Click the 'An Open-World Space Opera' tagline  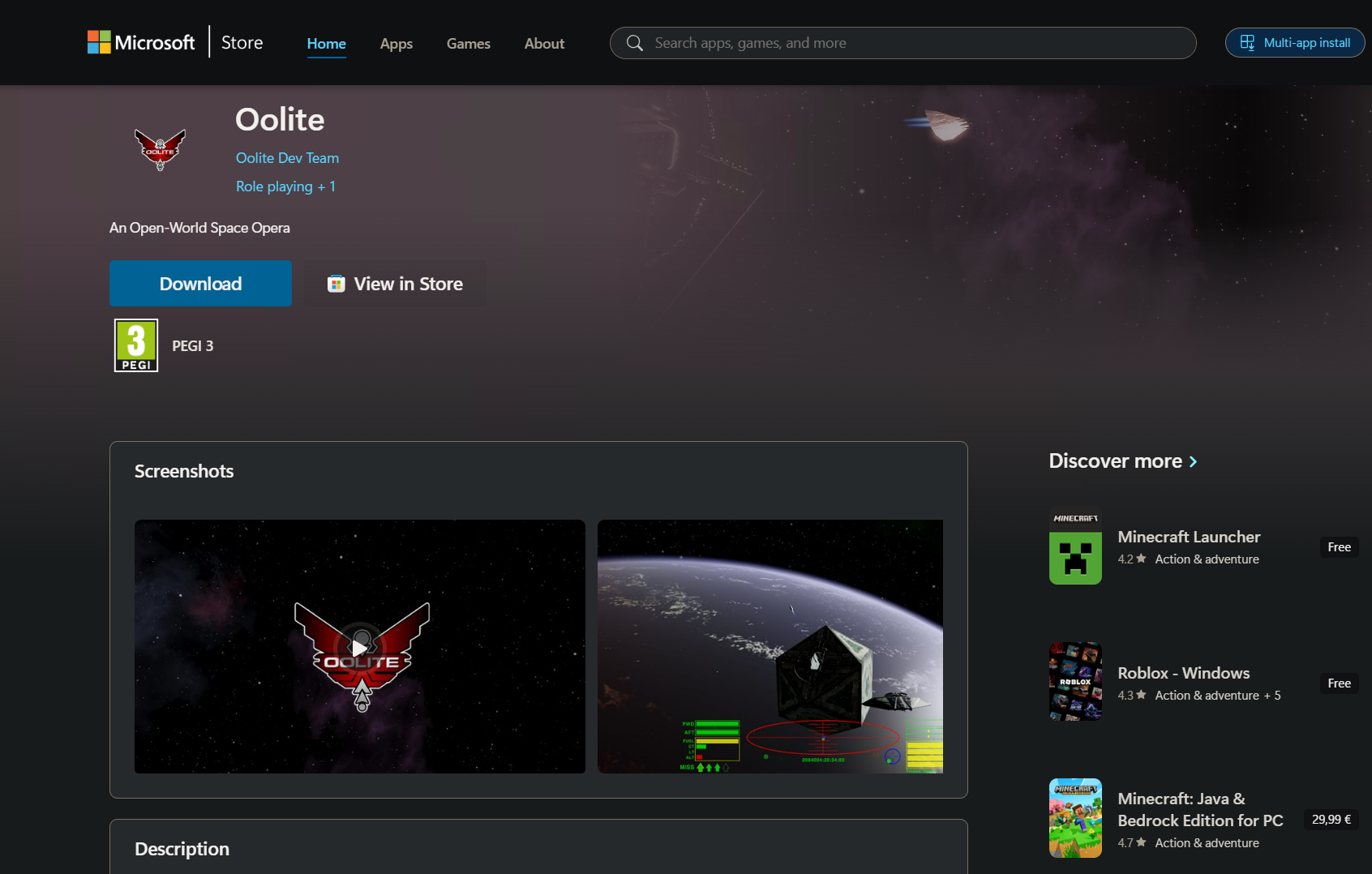point(199,228)
